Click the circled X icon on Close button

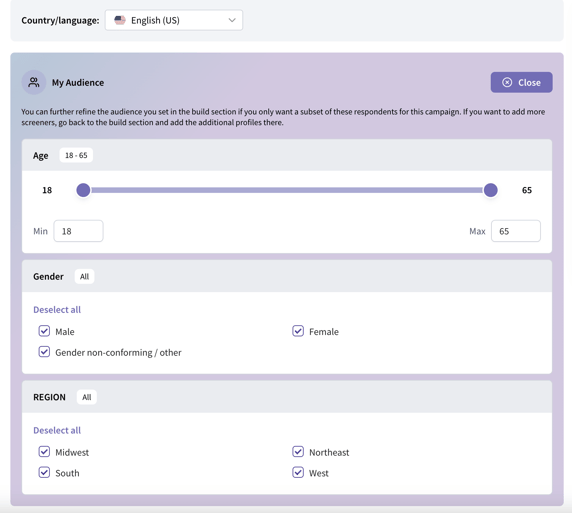[x=507, y=82]
